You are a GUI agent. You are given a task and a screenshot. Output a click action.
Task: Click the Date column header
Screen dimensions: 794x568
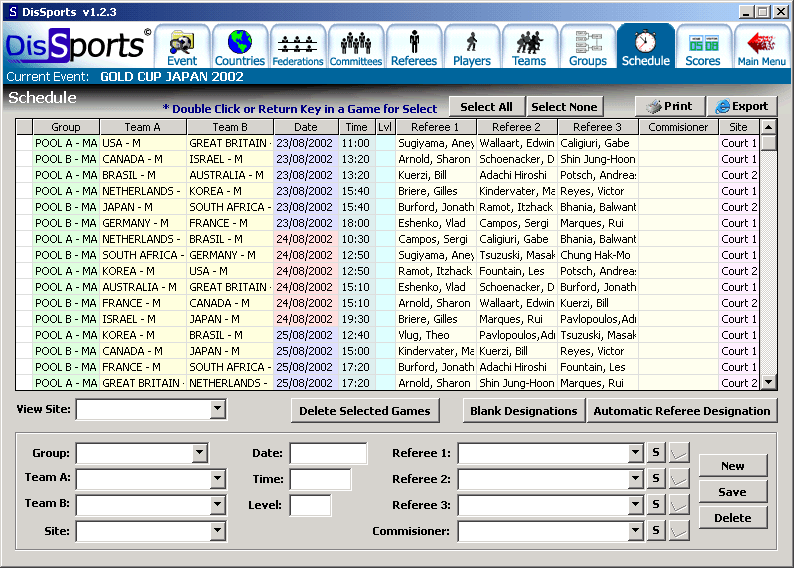(306, 127)
